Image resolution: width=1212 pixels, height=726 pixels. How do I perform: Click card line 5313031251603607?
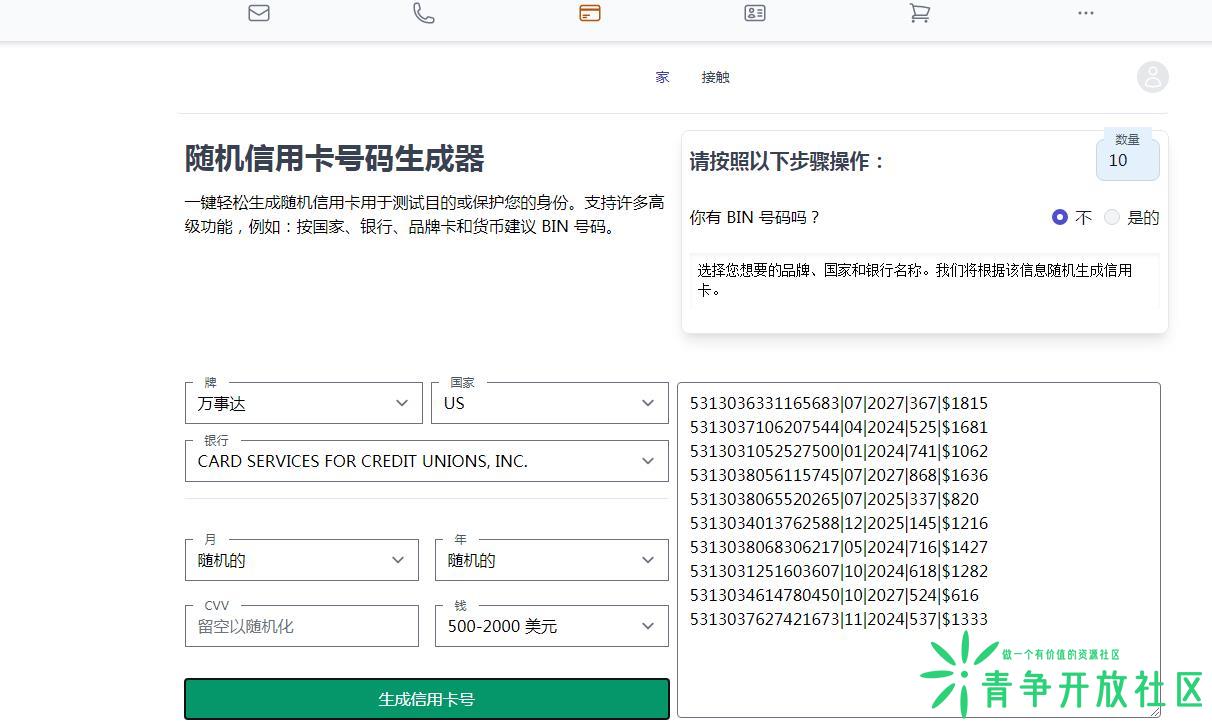[839, 571]
